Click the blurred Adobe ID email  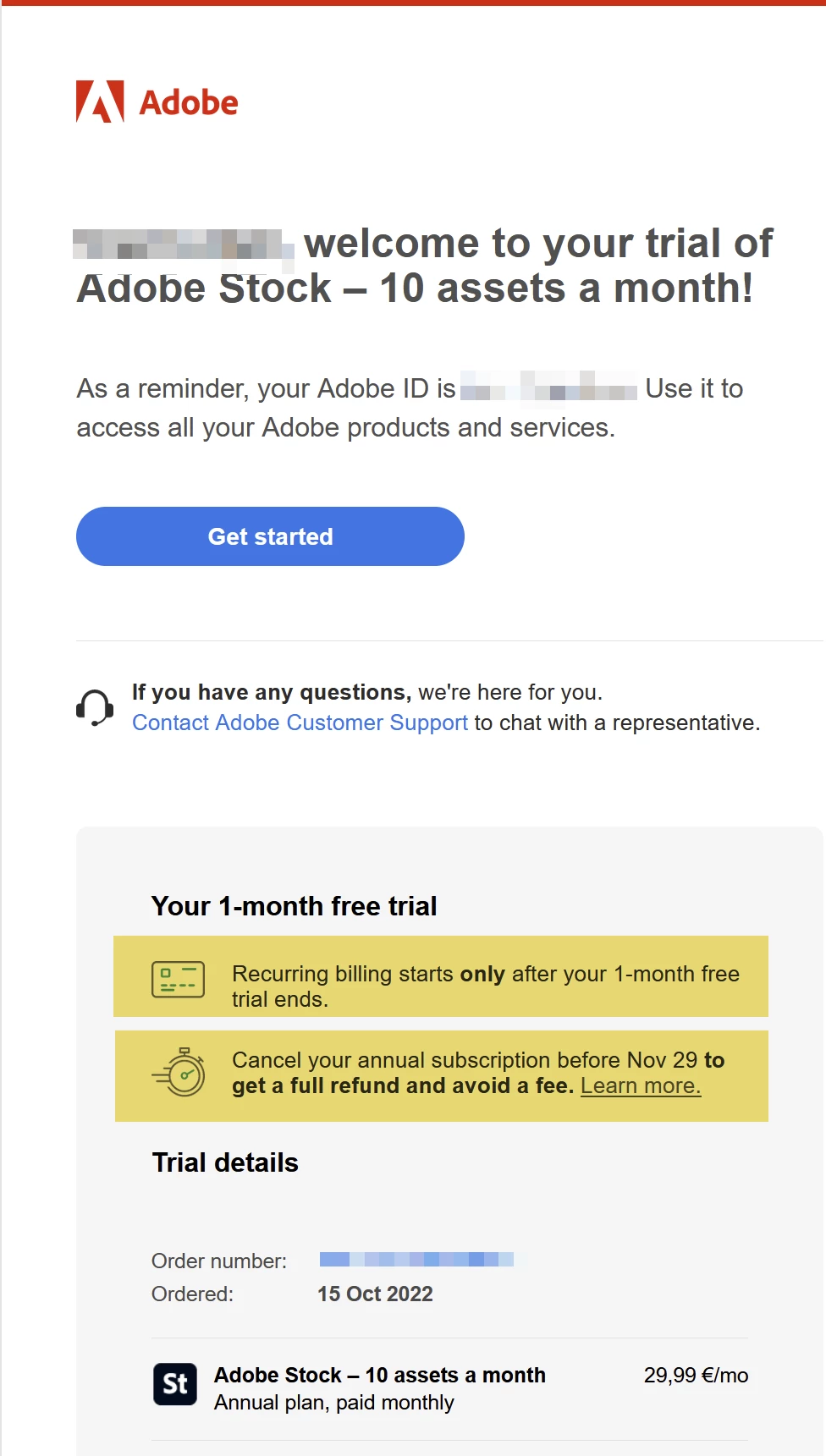[x=548, y=390]
